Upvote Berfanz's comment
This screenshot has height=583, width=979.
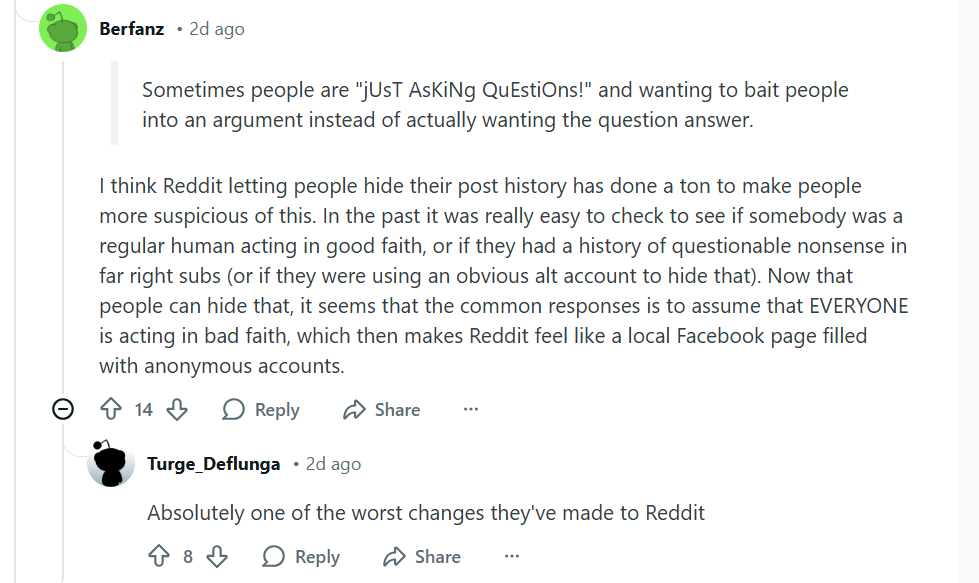point(111,409)
